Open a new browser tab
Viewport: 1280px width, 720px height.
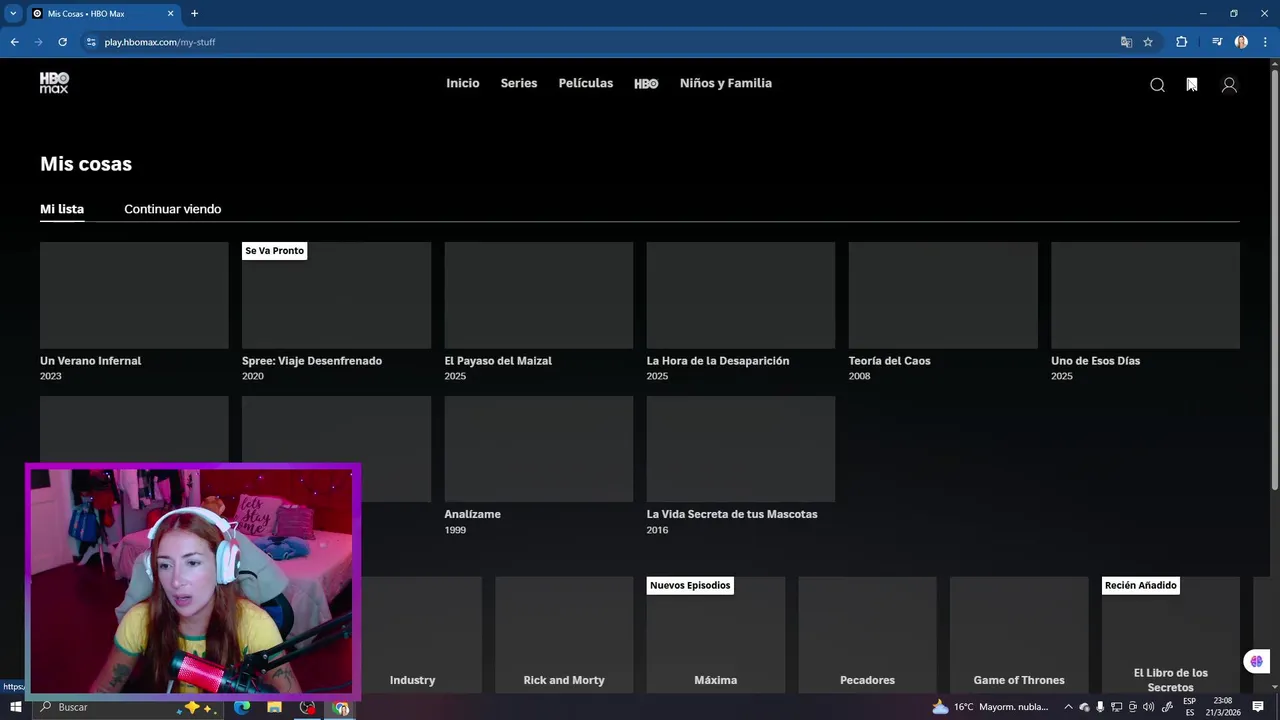[x=194, y=14]
